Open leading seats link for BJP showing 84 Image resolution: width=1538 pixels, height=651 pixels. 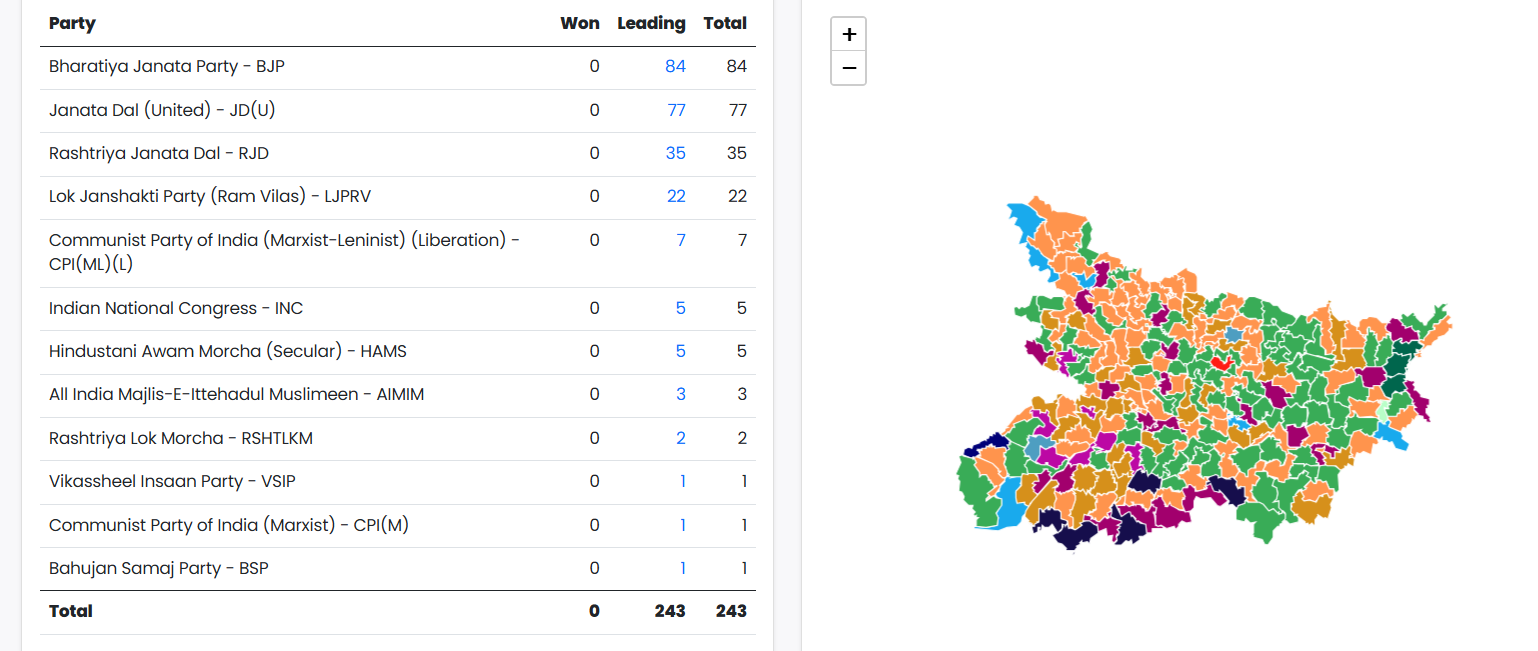677,66
